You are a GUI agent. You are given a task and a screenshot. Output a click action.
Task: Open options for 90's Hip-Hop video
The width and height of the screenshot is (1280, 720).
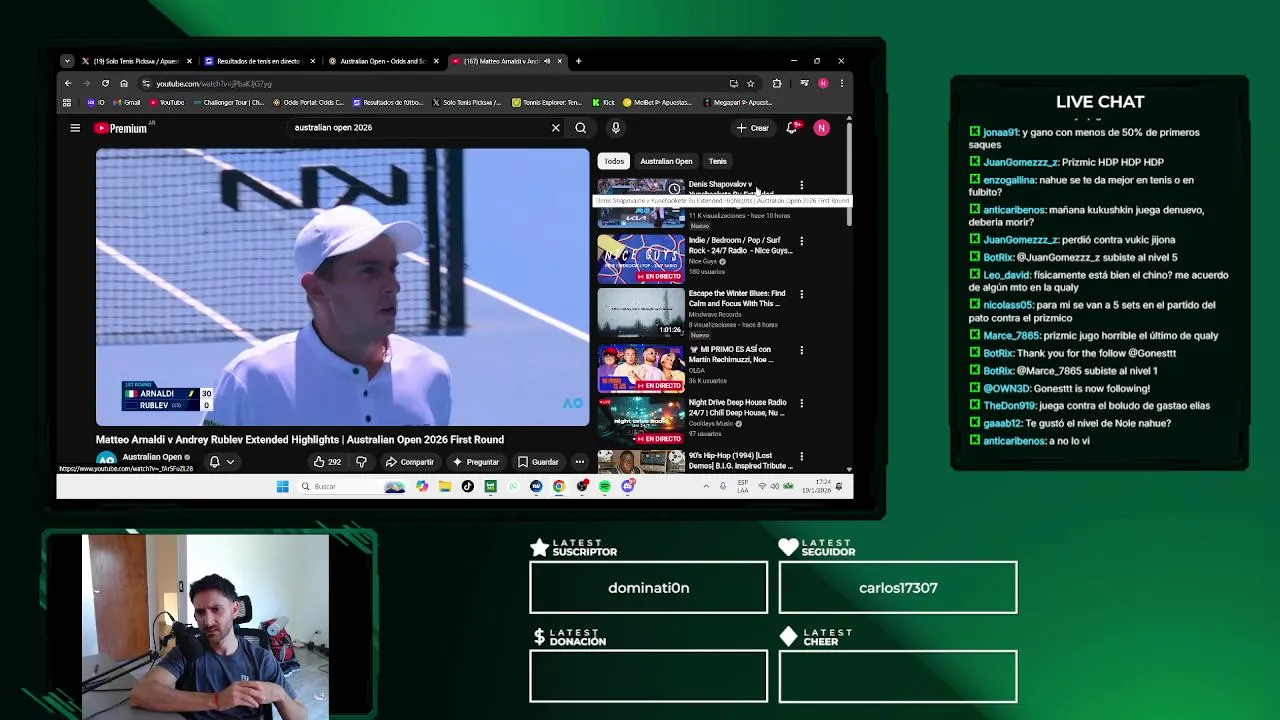tap(801, 457)
